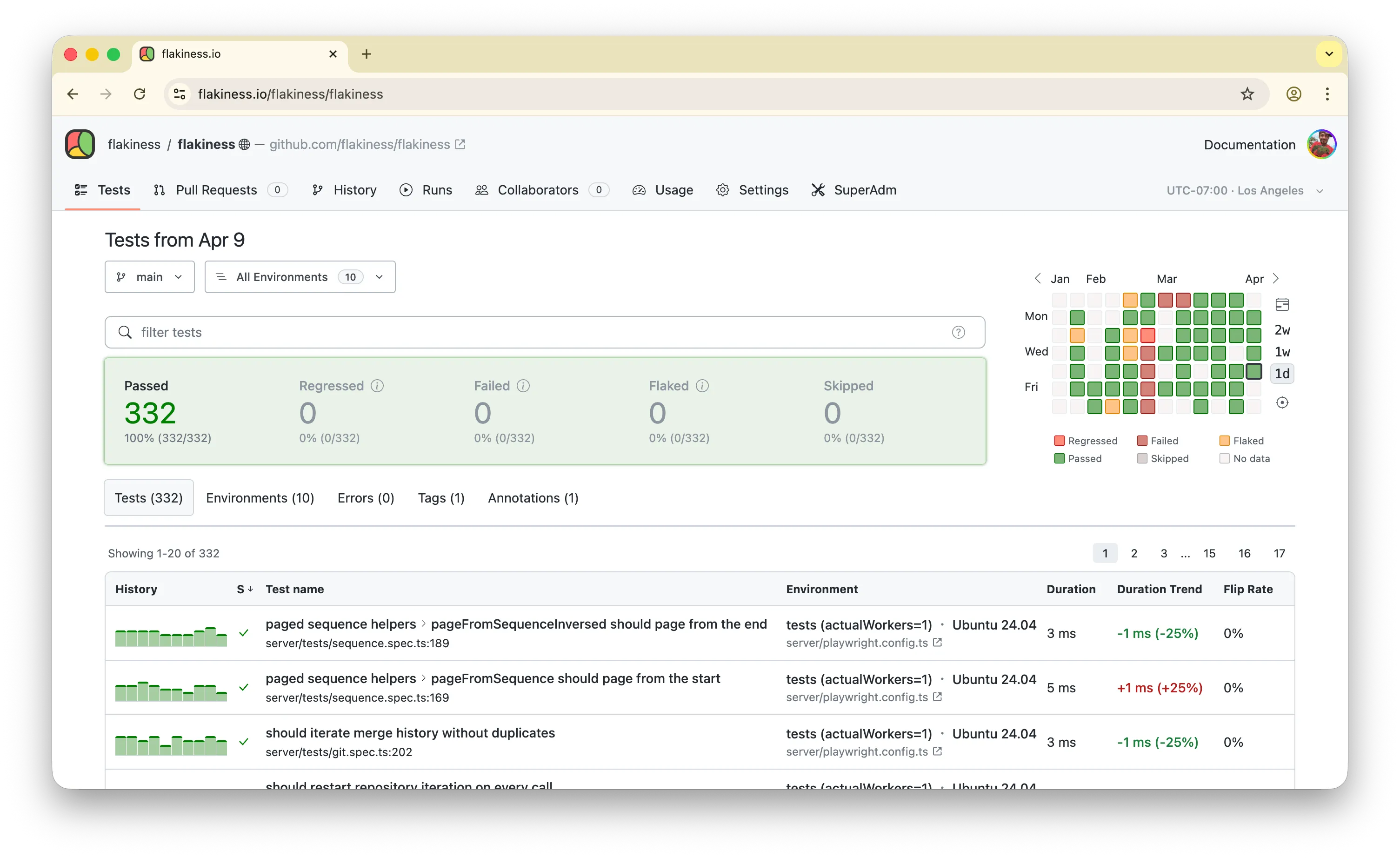Switch to Errors (0) sub-tab
Image resolution: width=1400 pixels, height=858 pixels.
(x=366, y=498)
